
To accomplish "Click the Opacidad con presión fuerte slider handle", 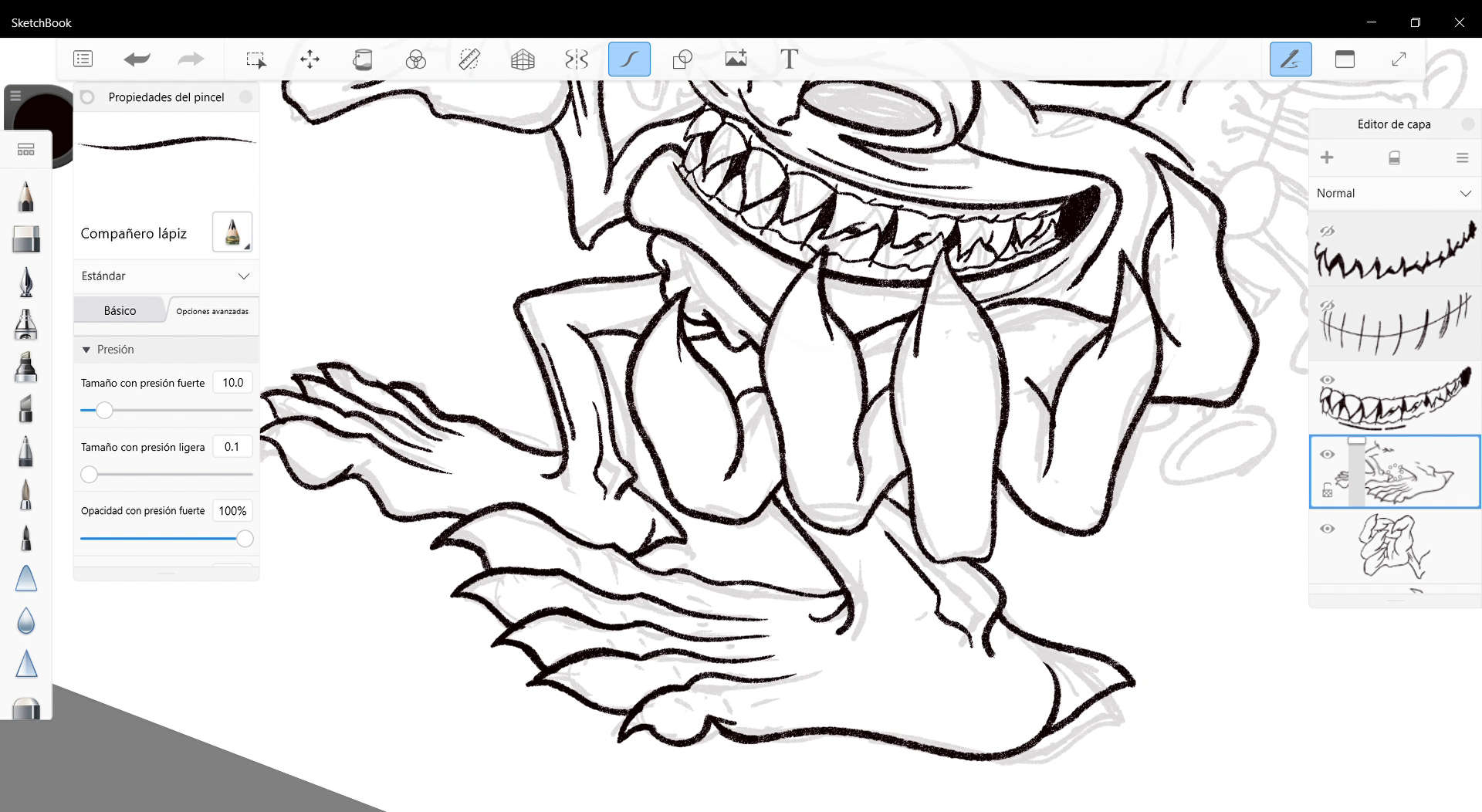I will click(x=245, y=539).
